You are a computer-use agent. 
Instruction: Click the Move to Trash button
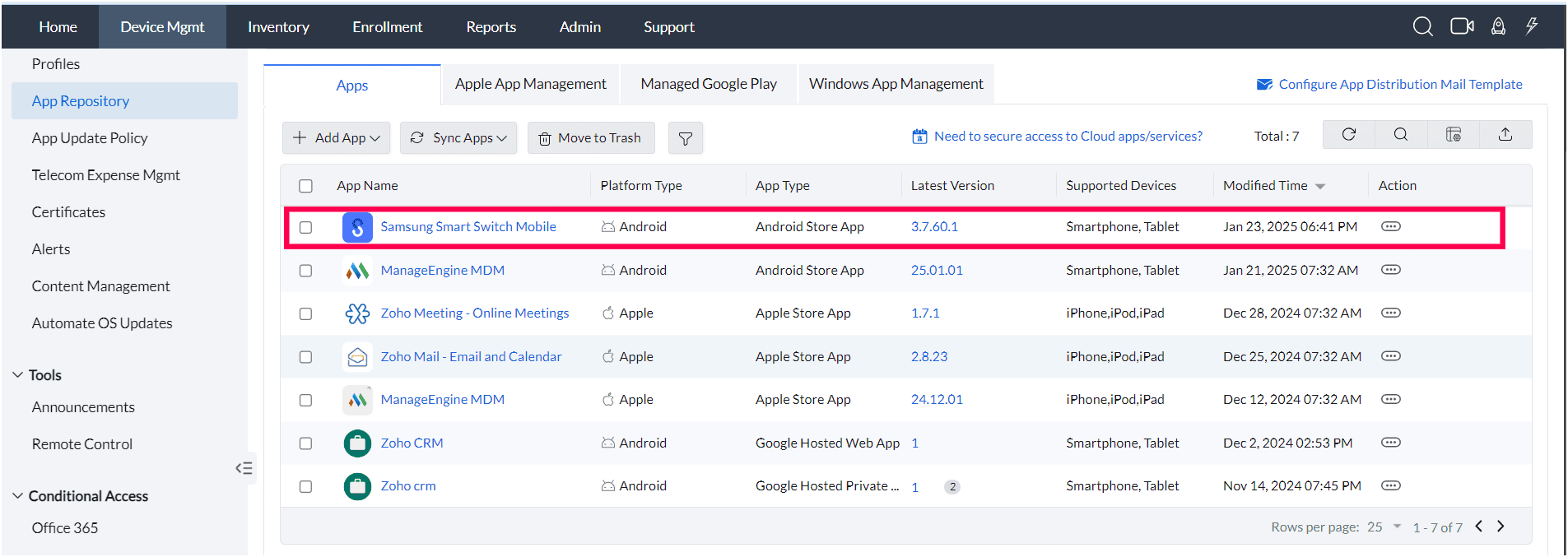coord(590,138)
